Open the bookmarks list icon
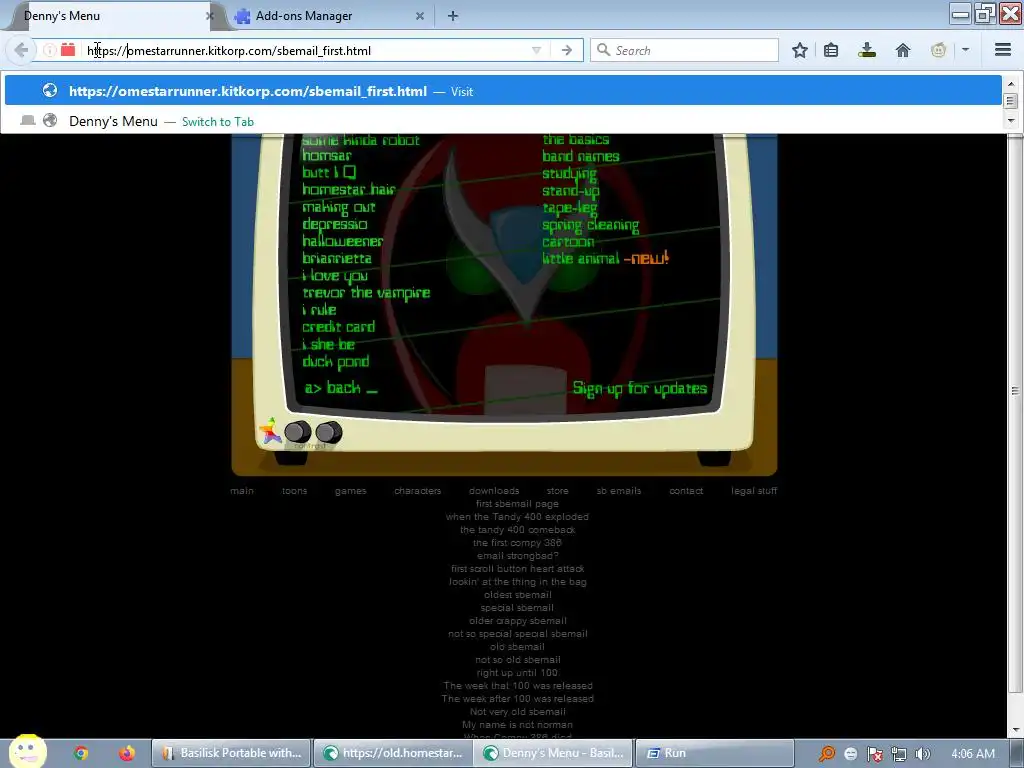Image resolution: width=1024 pixels, height=768 pixels. (831, 50)
